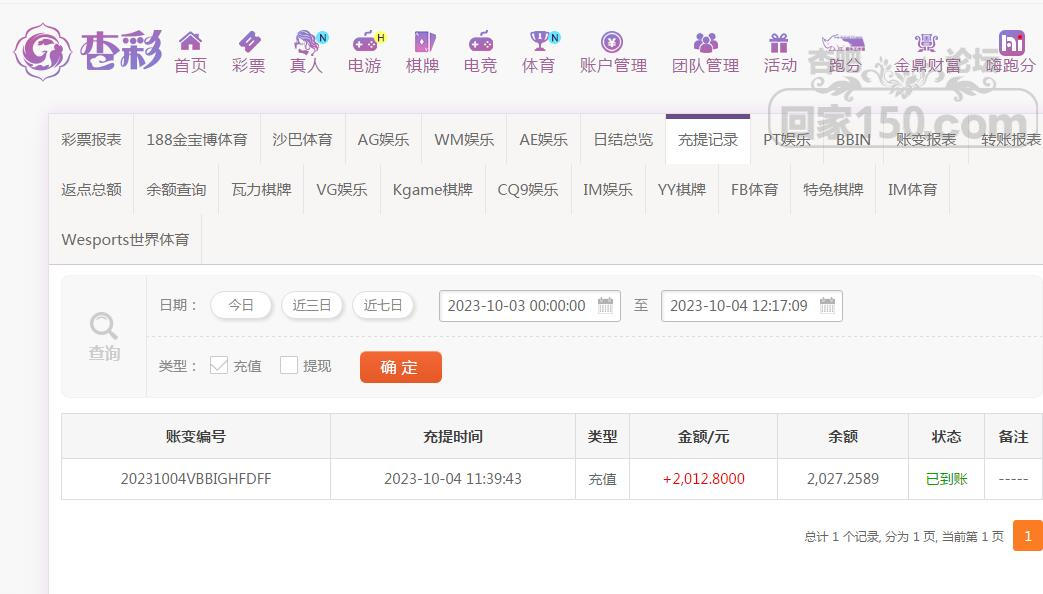The height and width of the screenshot is (594, 1043).
Task: Click the 首页 home icon
Action: pos(190,42)
